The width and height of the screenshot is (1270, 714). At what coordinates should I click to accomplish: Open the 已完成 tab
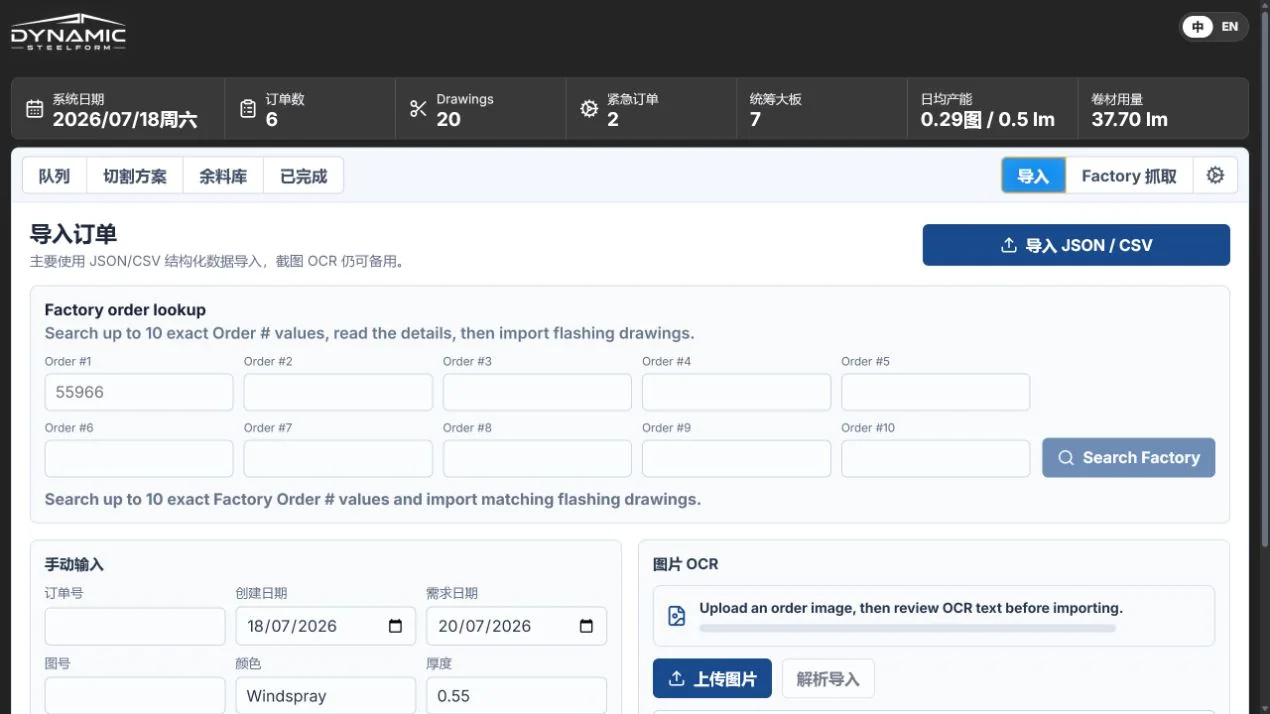[303, 176]
